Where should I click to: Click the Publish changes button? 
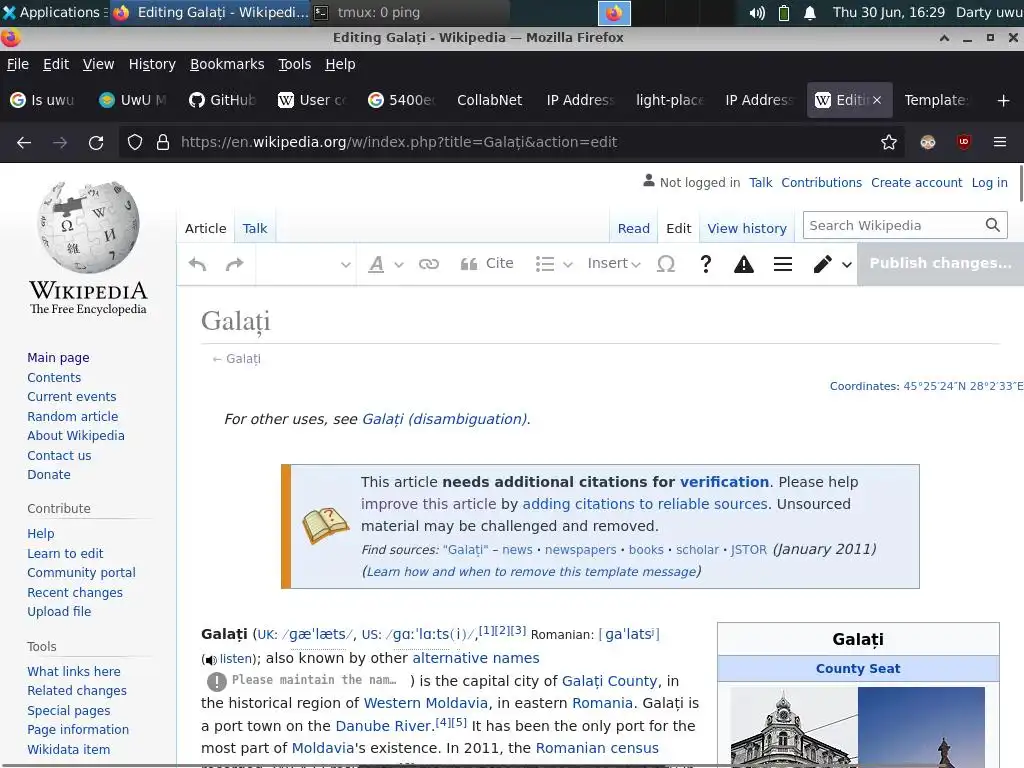pos(940,263)
